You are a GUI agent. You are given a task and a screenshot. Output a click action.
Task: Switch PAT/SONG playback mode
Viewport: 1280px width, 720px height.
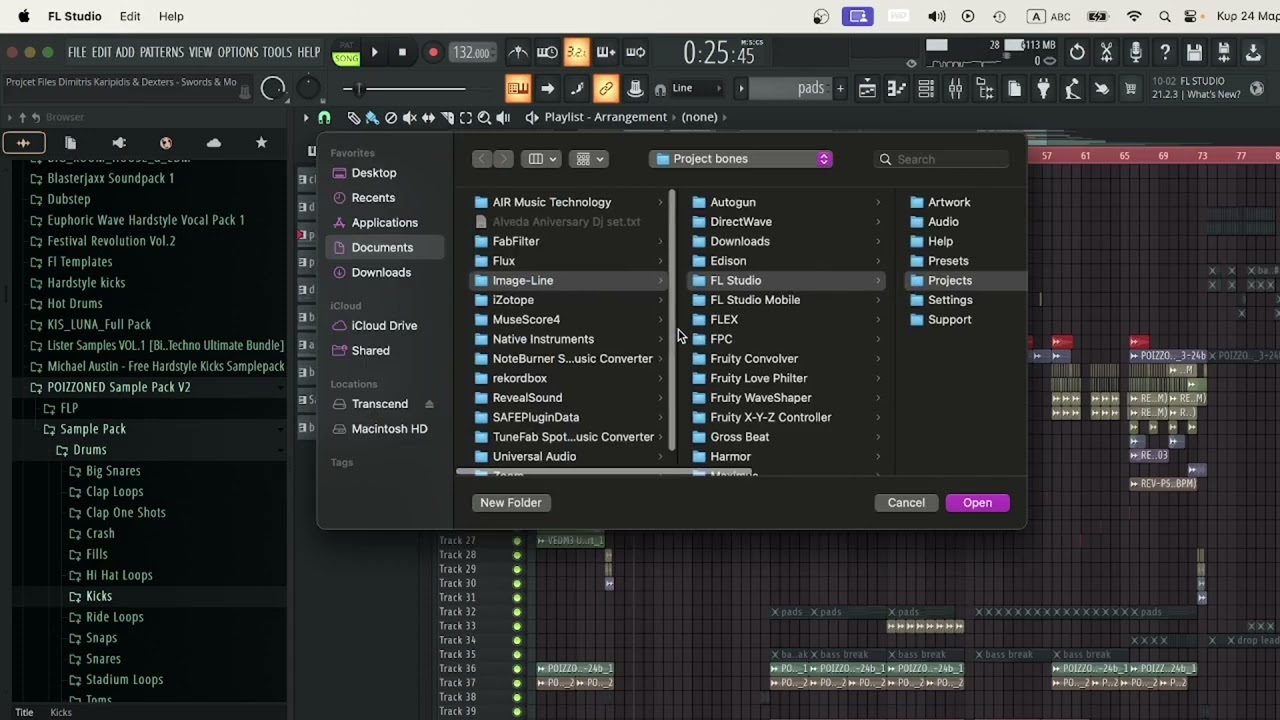[x=346, y=54]
